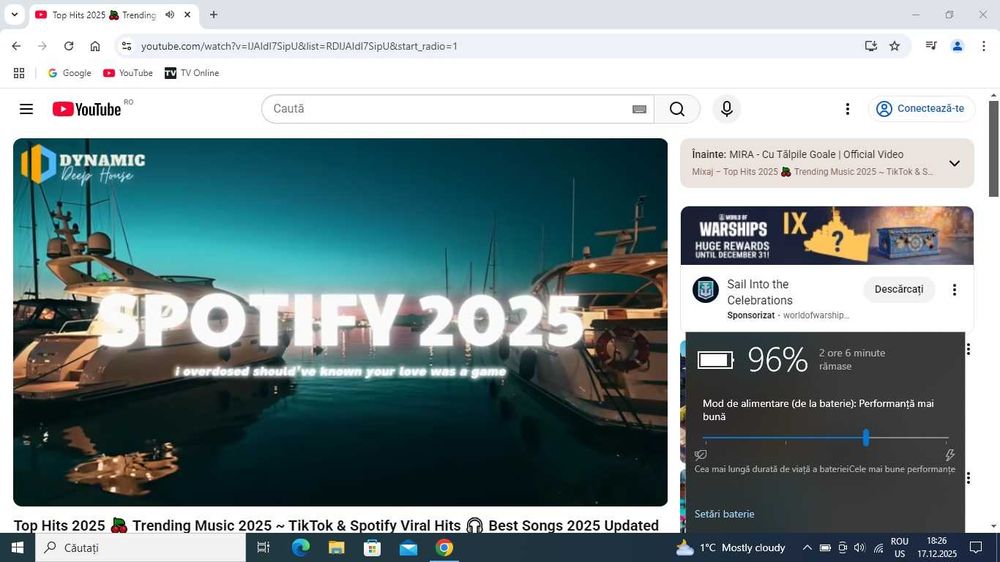Open Task View on the taskbar
Screen dimensions: 1000x562
point(263,548)
